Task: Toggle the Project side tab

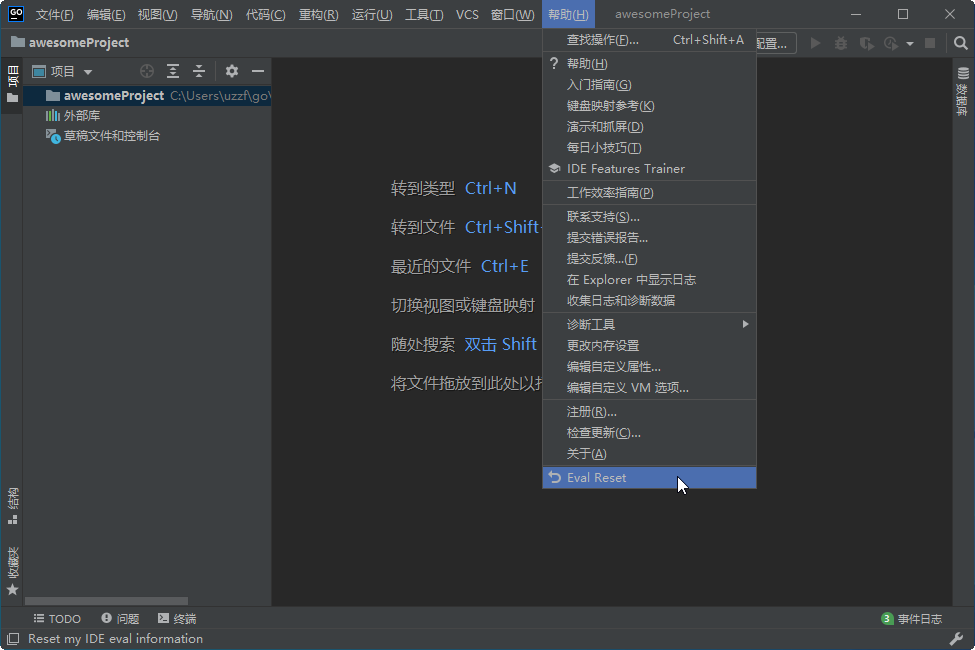Action: coord(12,85)
